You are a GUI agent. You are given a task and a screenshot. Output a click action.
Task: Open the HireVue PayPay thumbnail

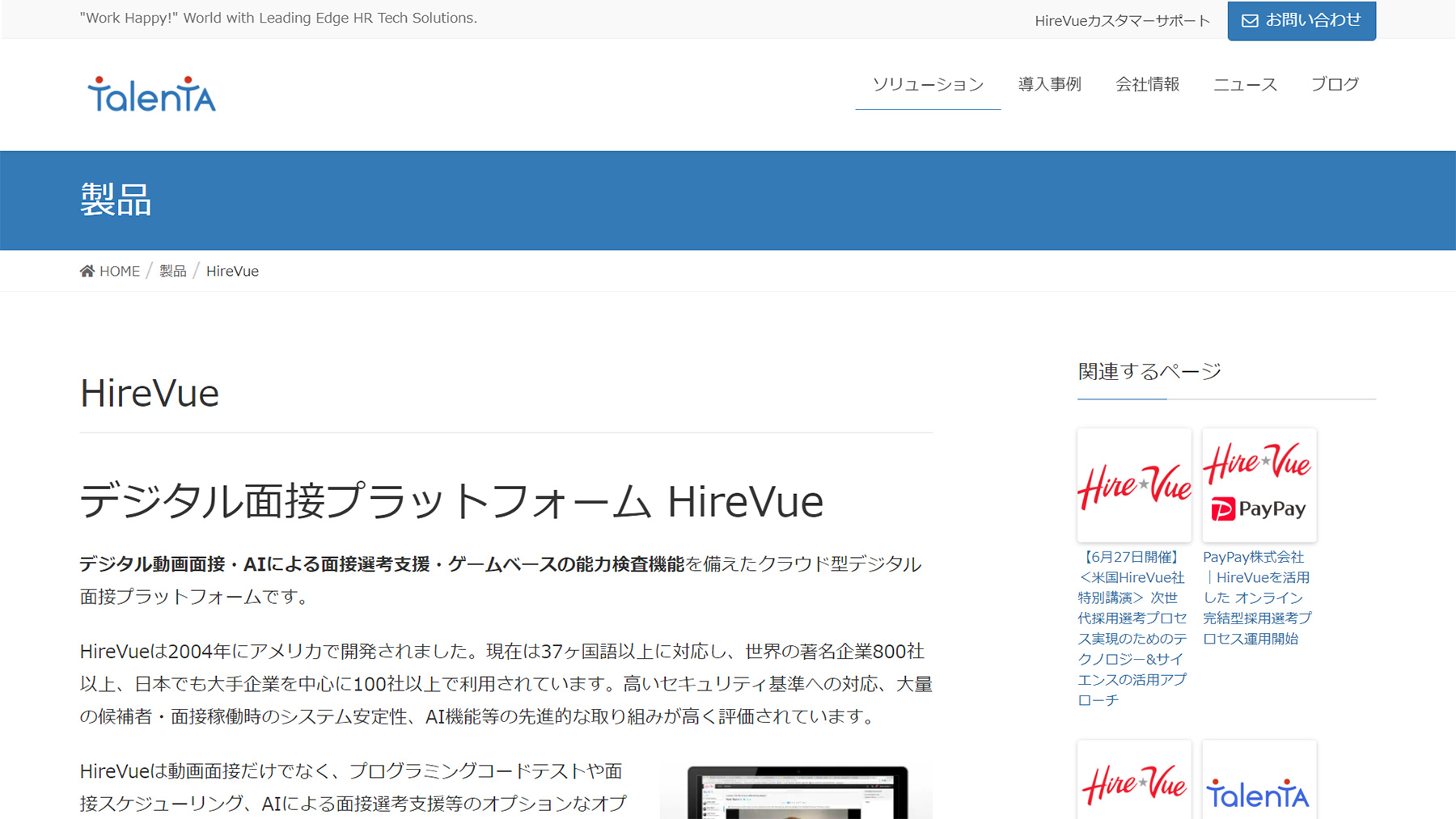pyautogui.click(x=1259, y=485)
